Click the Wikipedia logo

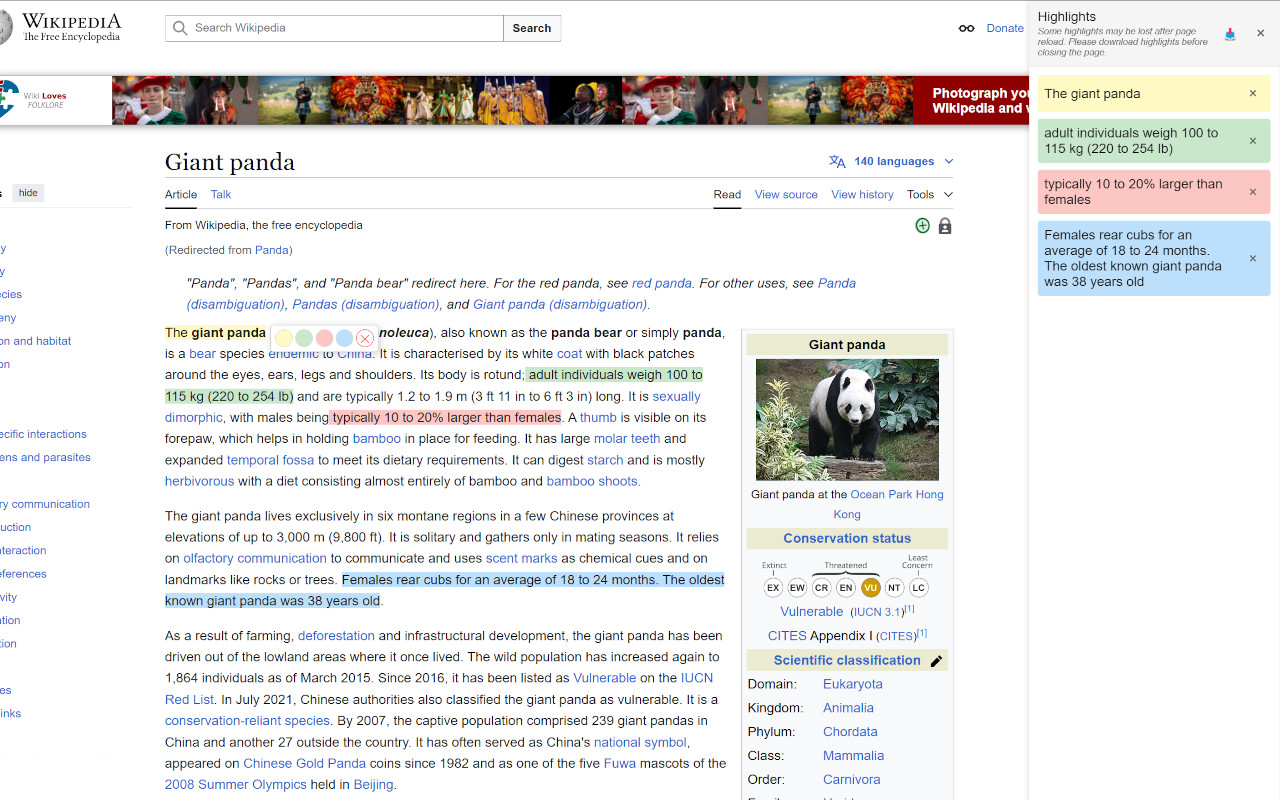[x=60, y=28]
